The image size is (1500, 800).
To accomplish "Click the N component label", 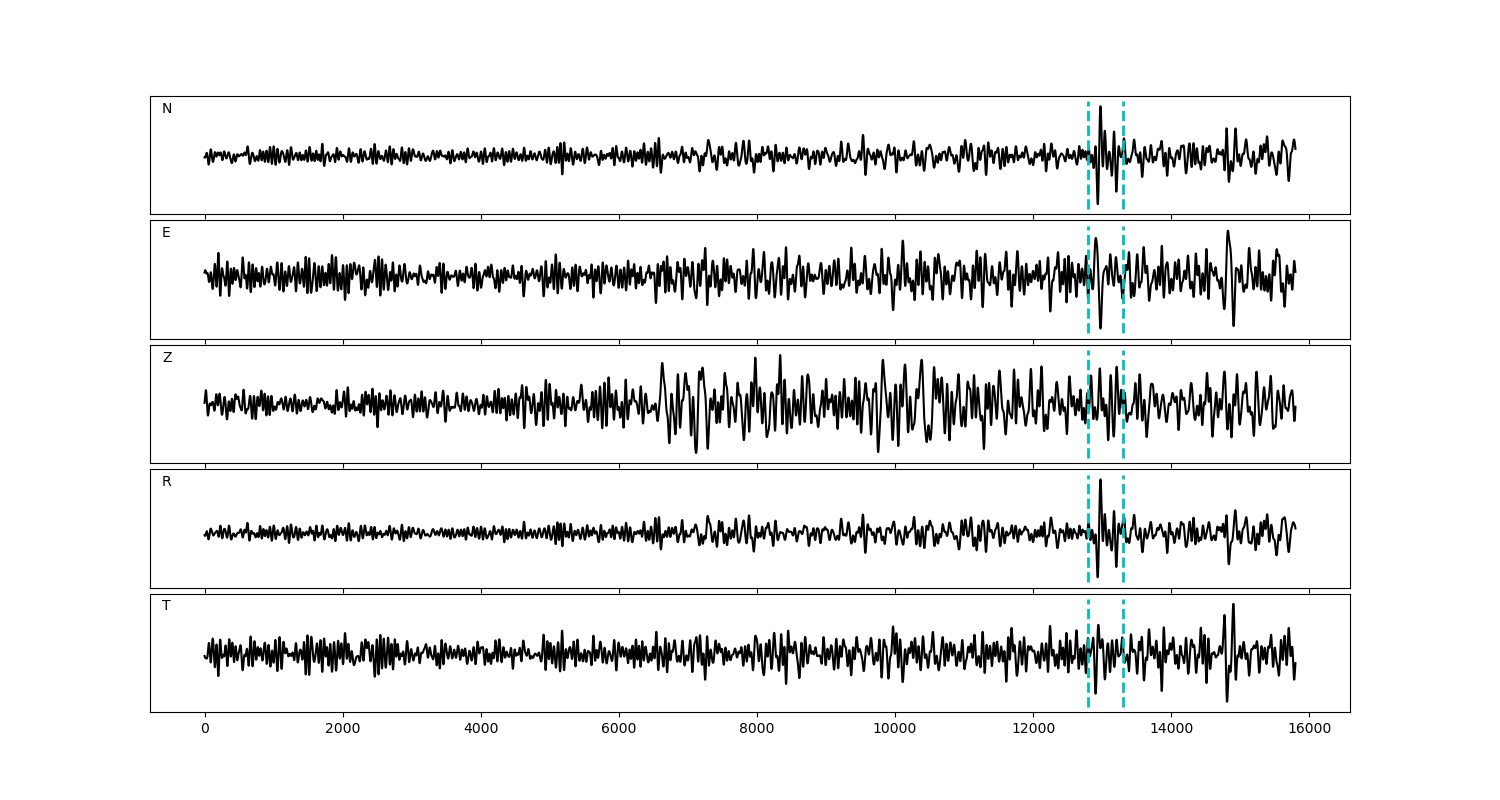I will click(x=167, y=109).
